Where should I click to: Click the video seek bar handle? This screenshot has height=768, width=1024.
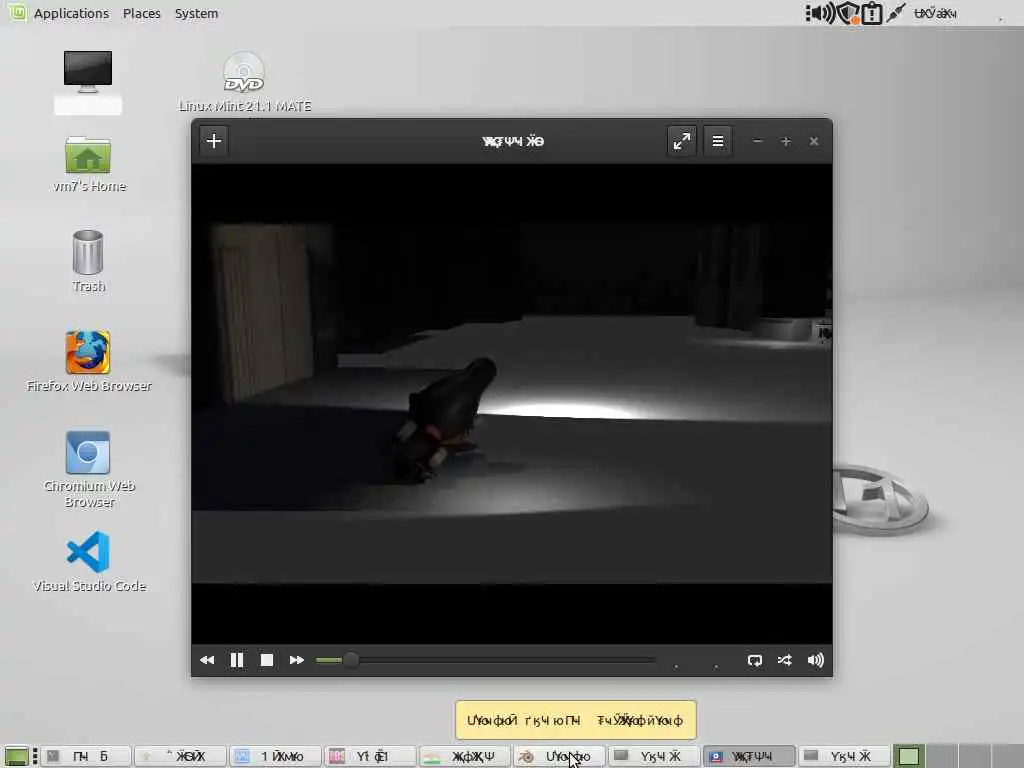[351, 660]
